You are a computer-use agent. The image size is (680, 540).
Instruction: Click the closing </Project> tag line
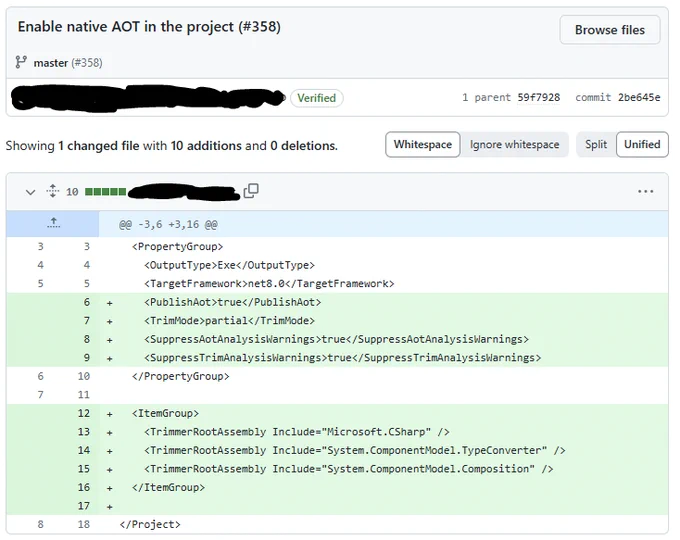[337, 524]
